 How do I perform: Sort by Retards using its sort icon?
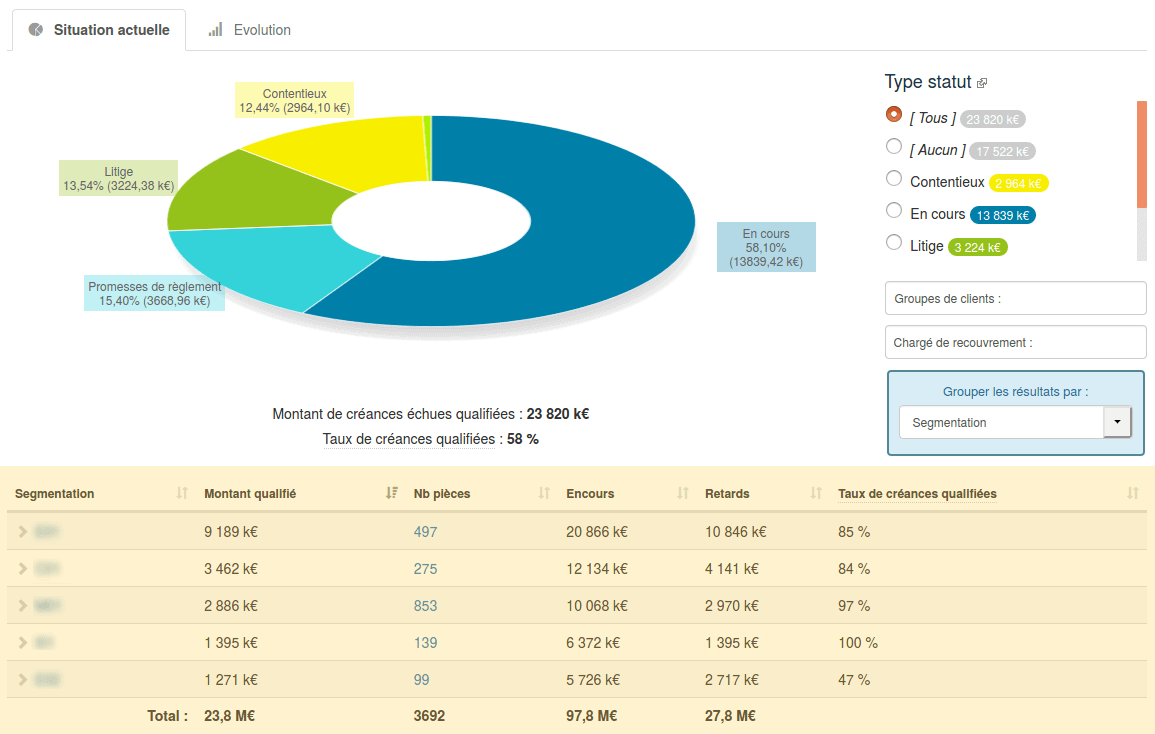point(816,493)
